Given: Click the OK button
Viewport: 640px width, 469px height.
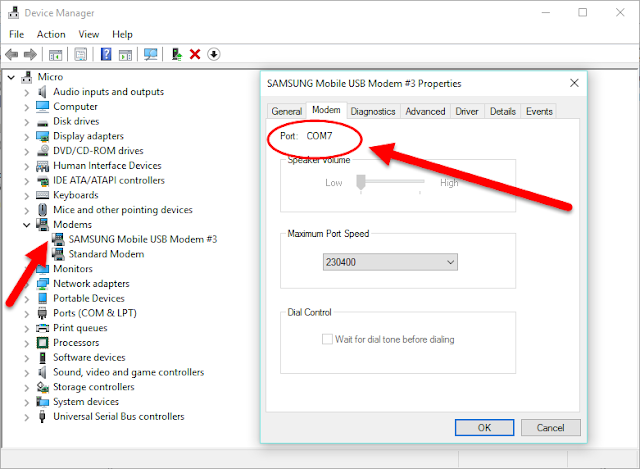Looking at the screenshot, I should (x=484, y=427).
